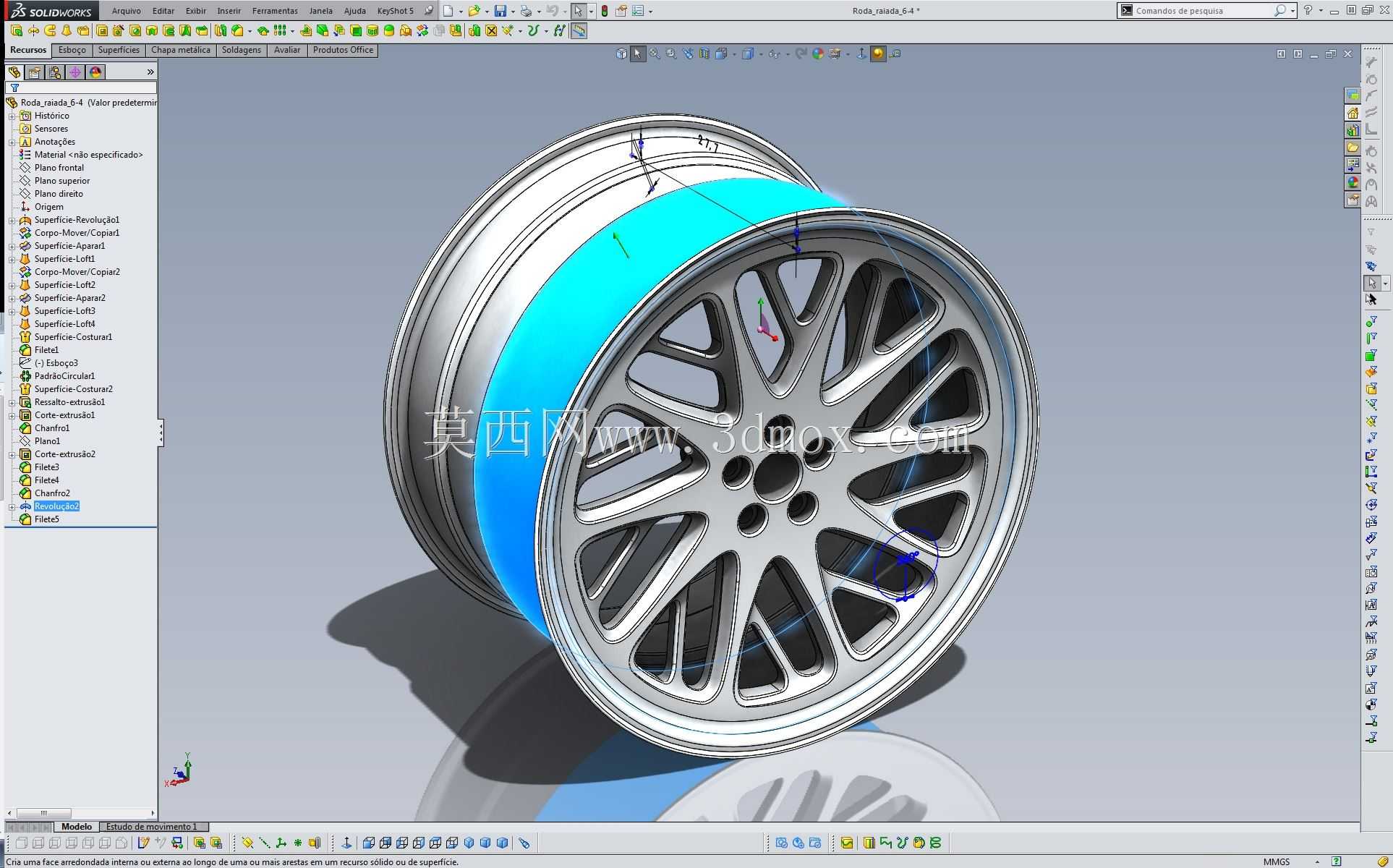Open the DimXpertManager tab icon

pyautogui.click(x=75, y=72)
